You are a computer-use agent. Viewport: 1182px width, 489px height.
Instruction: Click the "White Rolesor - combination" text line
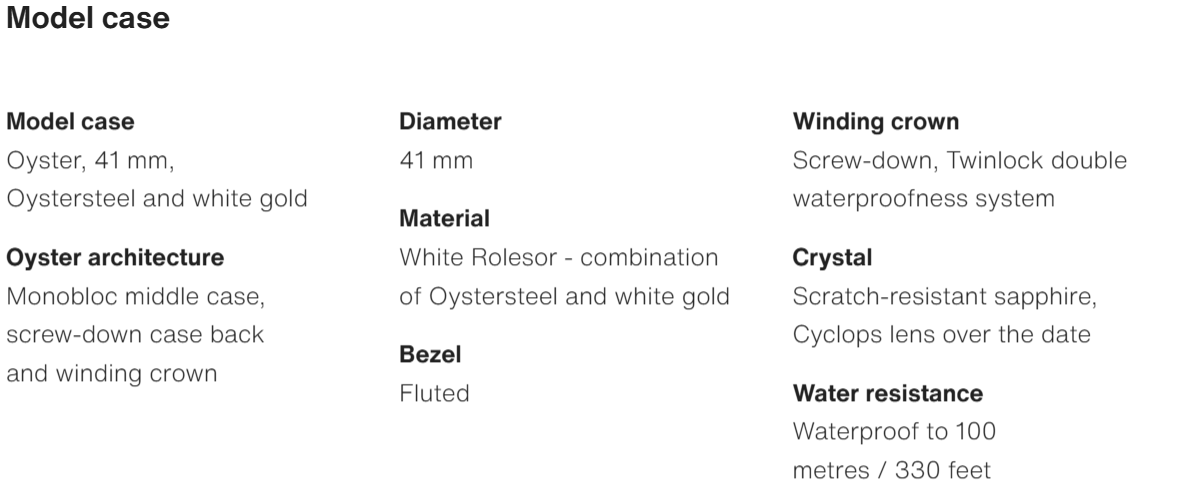[558, 257]
